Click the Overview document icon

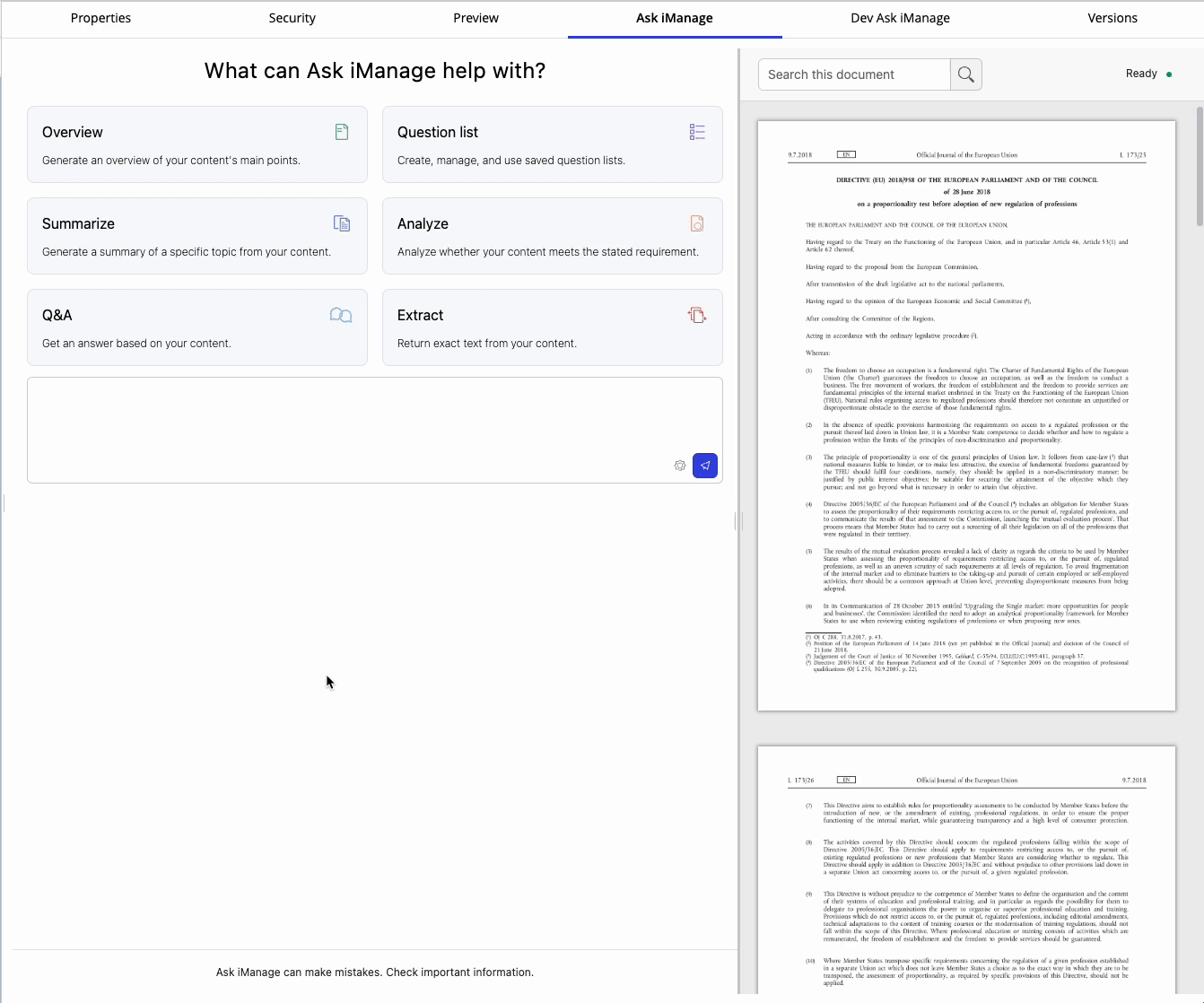click(341, 131)
